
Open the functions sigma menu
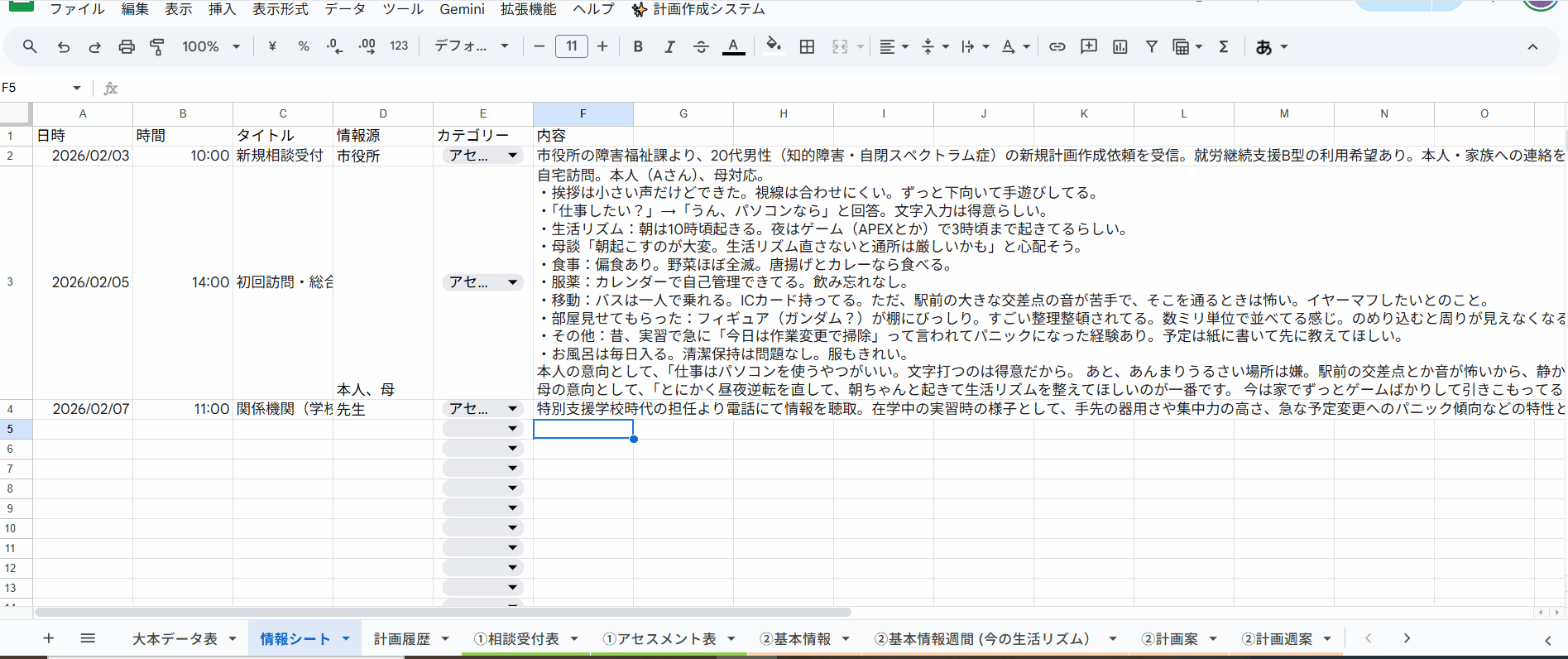point(1223,46)
